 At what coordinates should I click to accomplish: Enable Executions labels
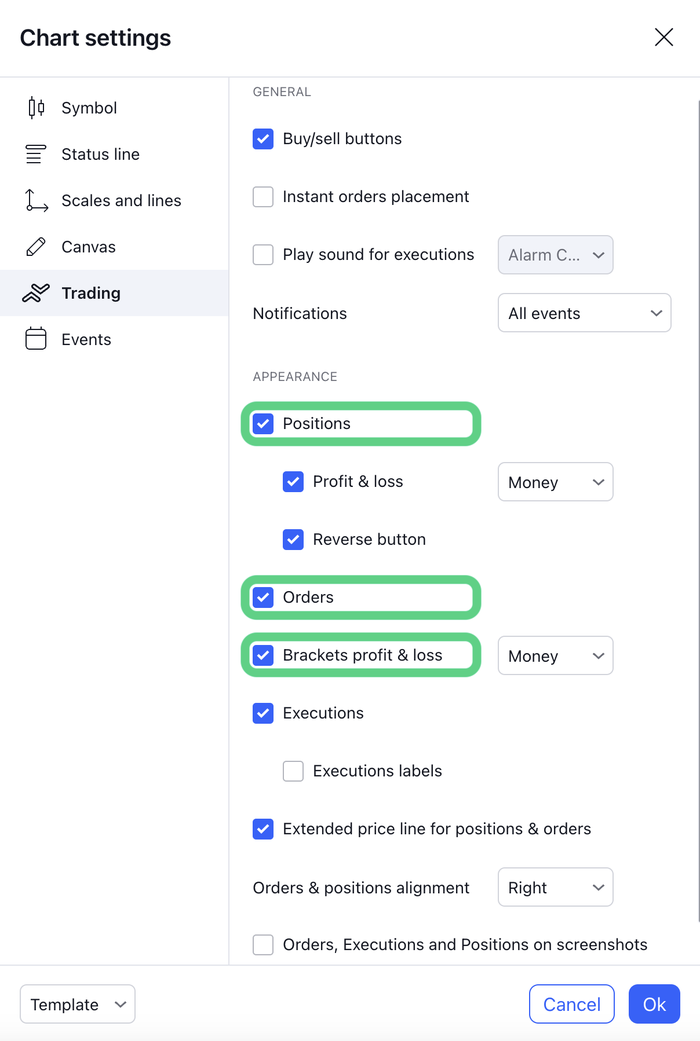(293, 771)
